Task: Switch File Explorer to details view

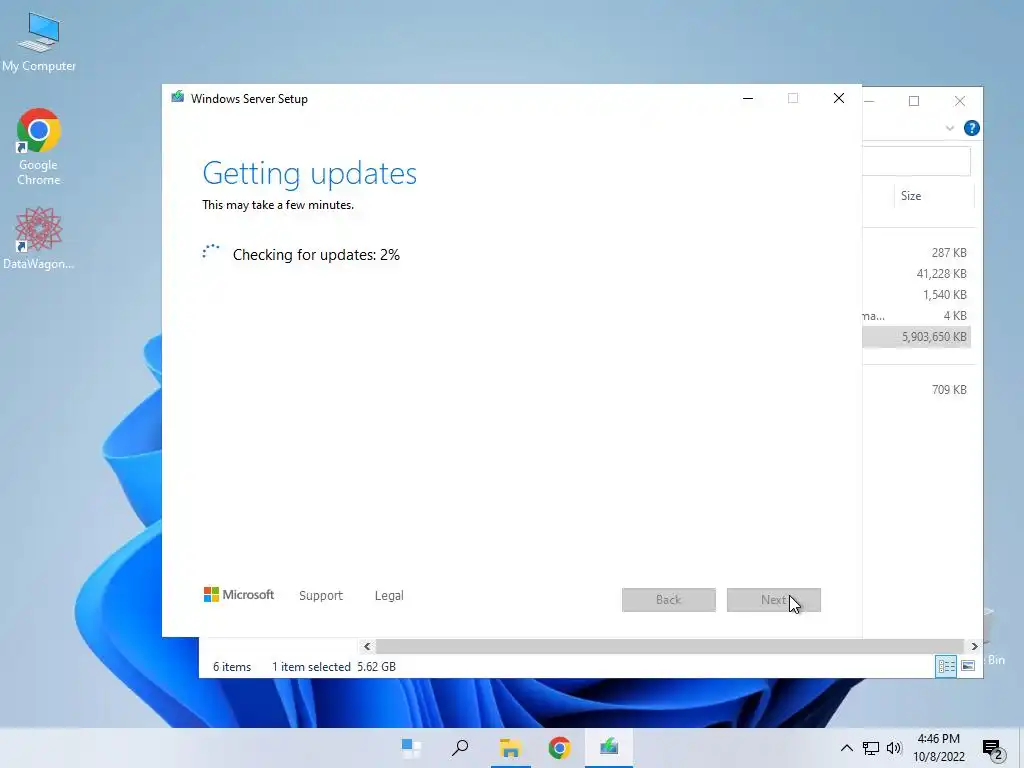Action: coord(946,666)
